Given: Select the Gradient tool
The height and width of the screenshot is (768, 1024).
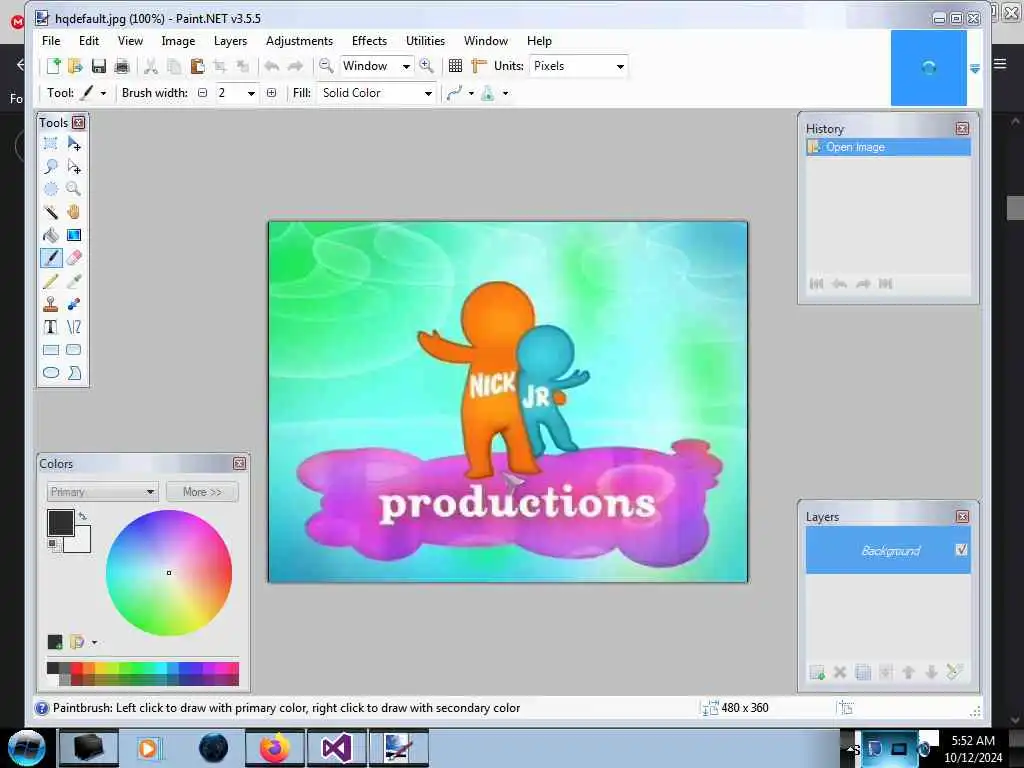Looking at the screenshot, I should pyautogui.click(x=74, y=235).
